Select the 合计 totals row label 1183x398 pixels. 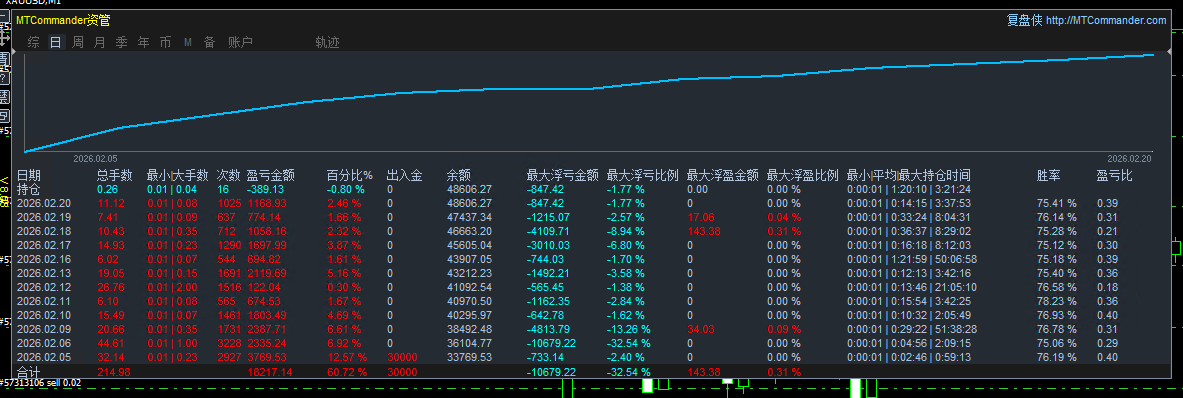(x=29, y=372)
